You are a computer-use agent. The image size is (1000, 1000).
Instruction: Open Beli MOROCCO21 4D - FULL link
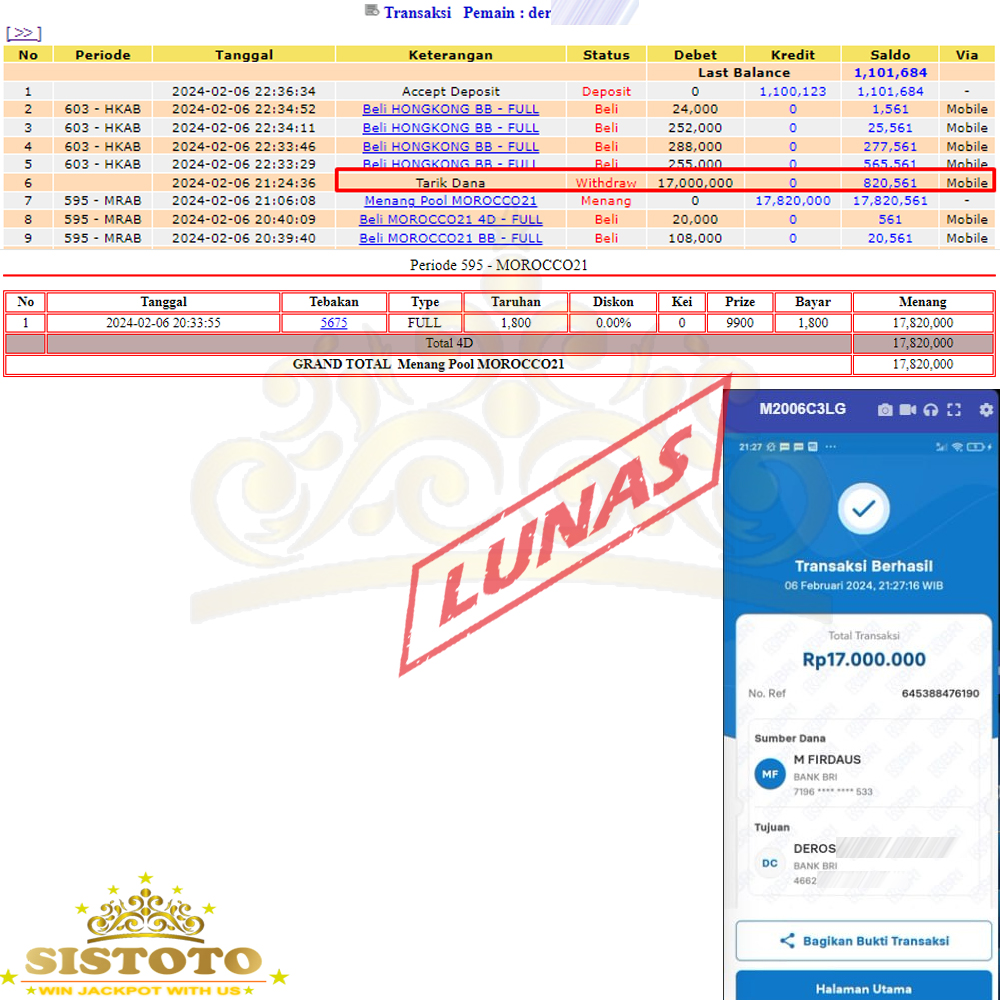450,220
